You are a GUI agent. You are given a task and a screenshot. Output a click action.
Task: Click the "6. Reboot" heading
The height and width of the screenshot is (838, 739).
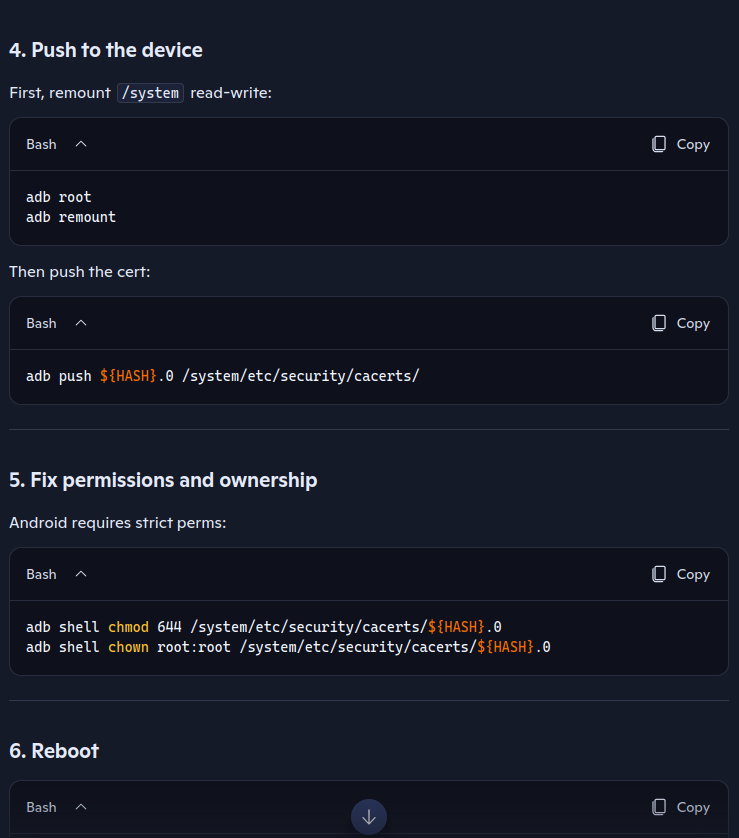coord(54,750)
